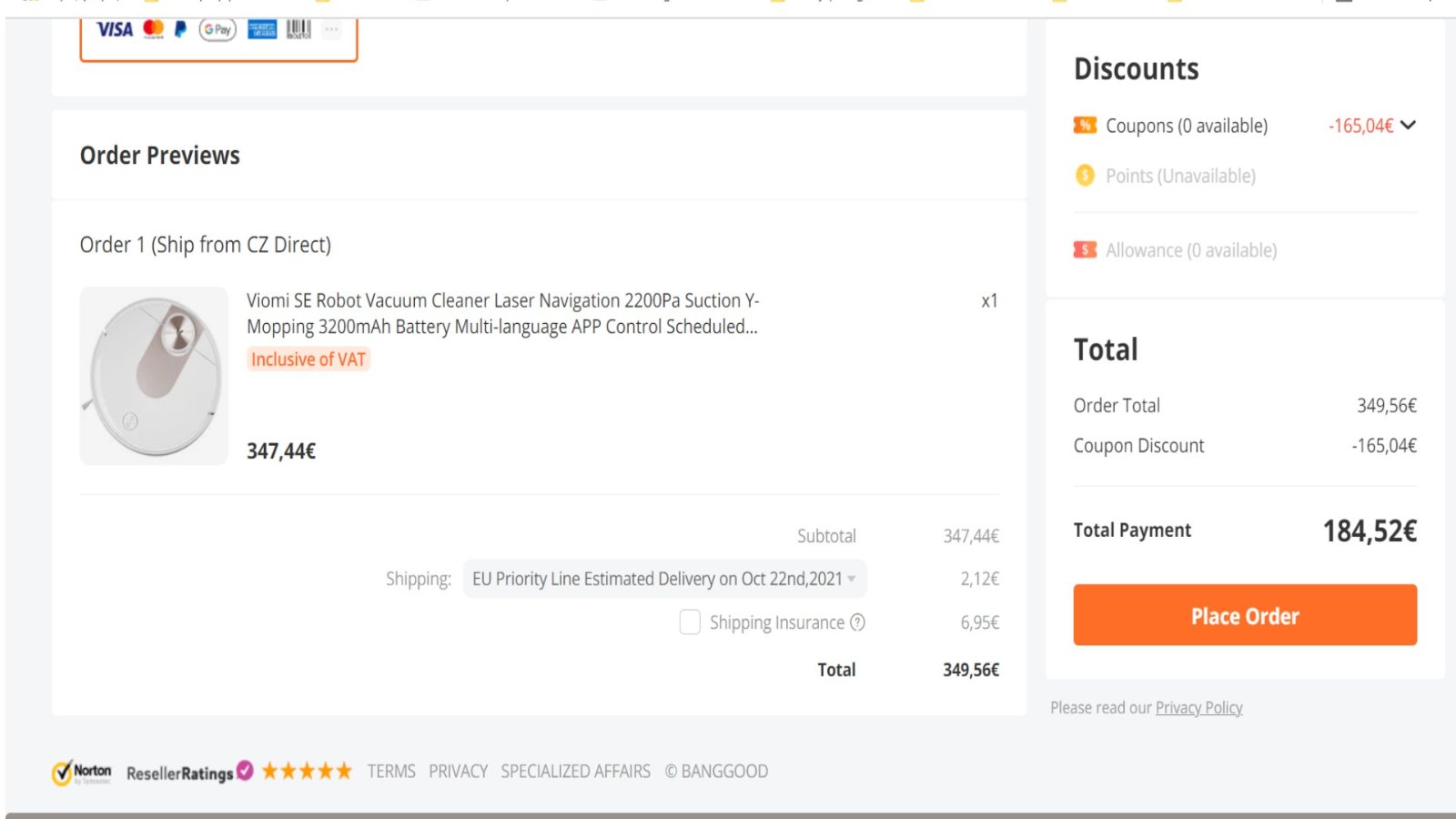
Task: Choose the American Express payment icon
Action: (262, 29)
